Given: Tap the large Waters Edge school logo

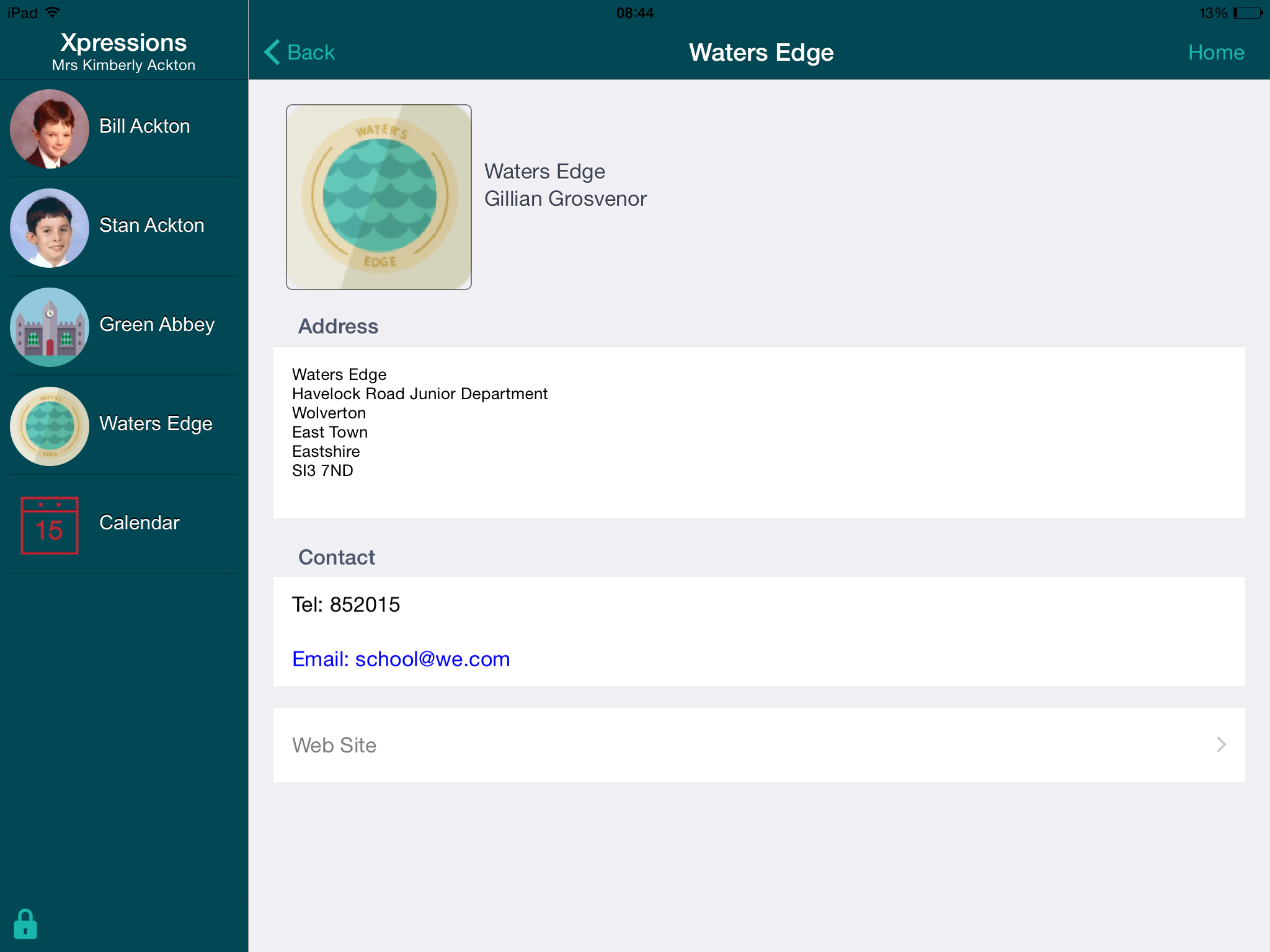Looking at the screenshot, I should pos(379,197).
